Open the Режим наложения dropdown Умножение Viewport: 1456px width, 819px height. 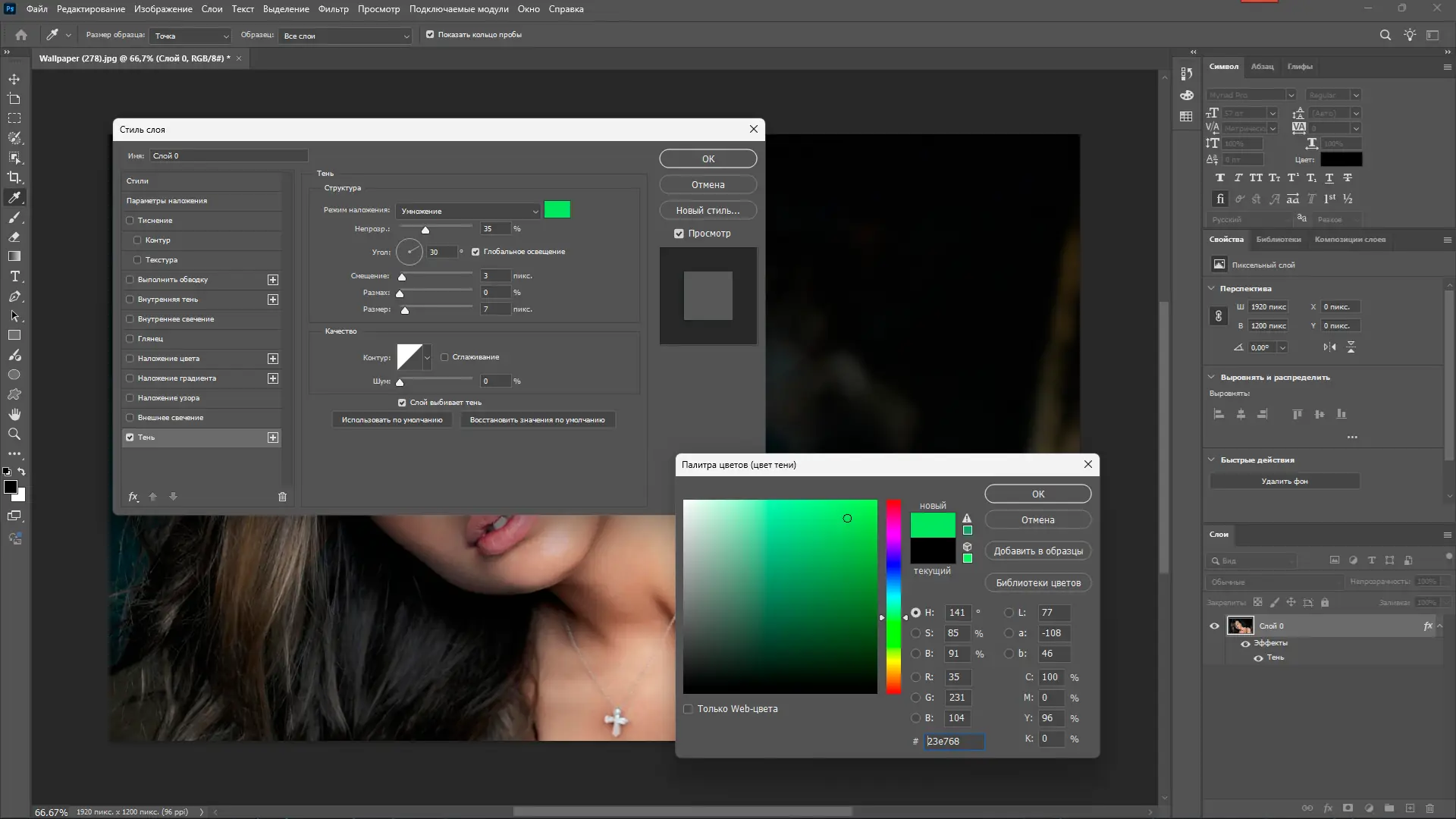tap(468, 211)
